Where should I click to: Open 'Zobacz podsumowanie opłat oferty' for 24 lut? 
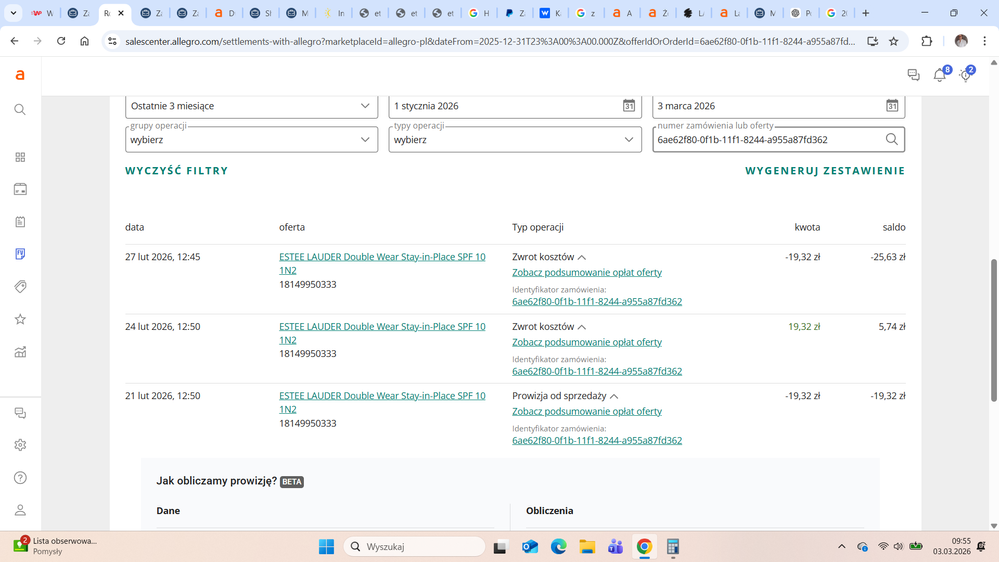pyautogui.click(x=587, y=342)
